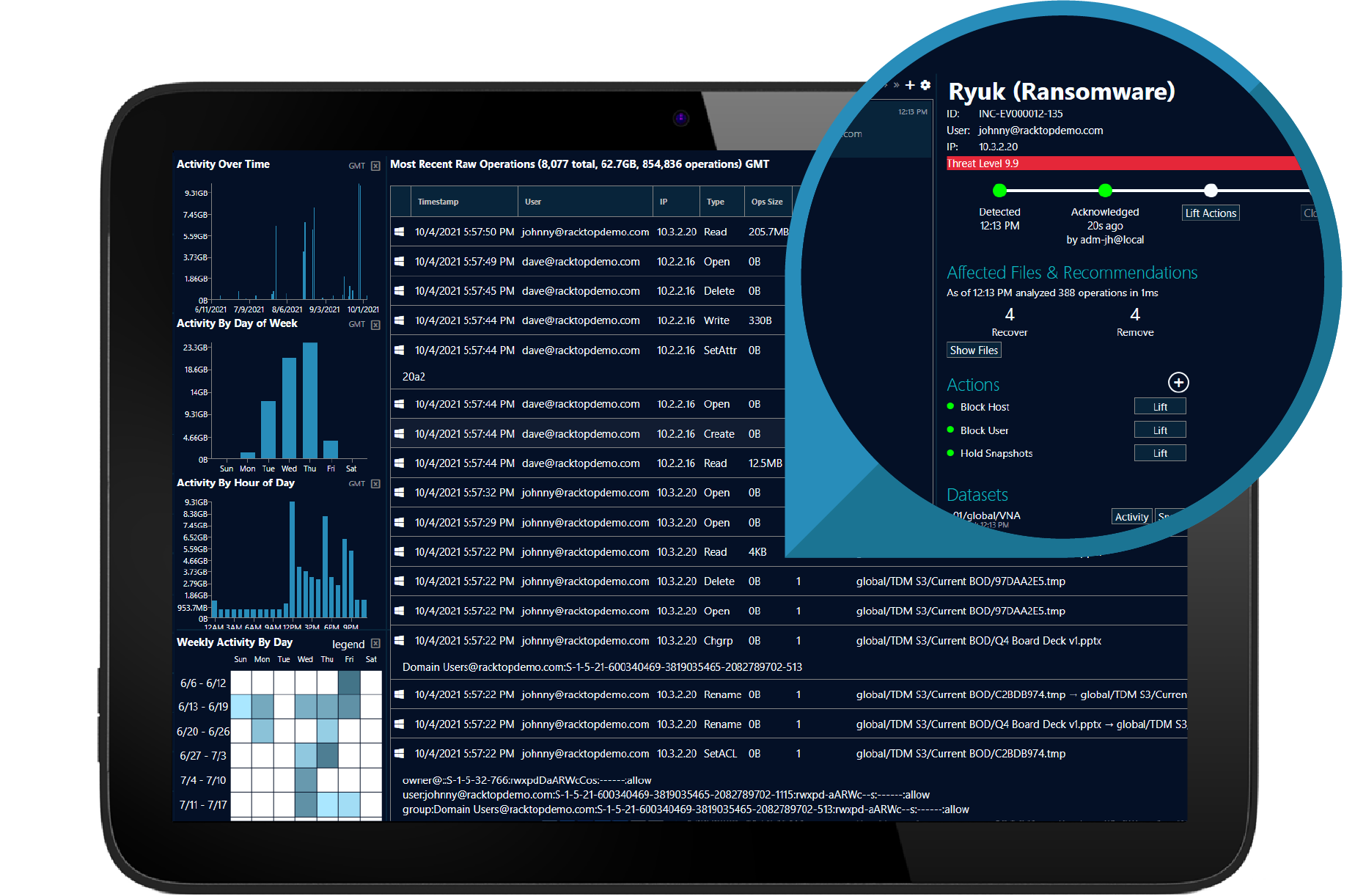This screenshot has width=1355, height=896.
Task: Click the double chevron next to plus icon
Action: coord(896,85)
